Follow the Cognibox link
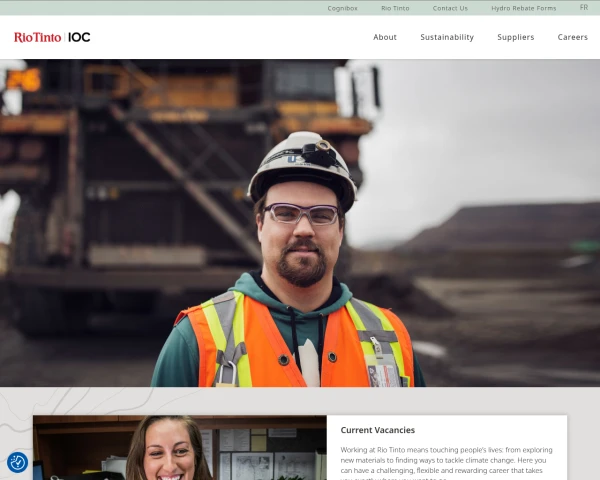Image resolution: width=600 pixels, height=480 pixels. click(x=342, y=8)
